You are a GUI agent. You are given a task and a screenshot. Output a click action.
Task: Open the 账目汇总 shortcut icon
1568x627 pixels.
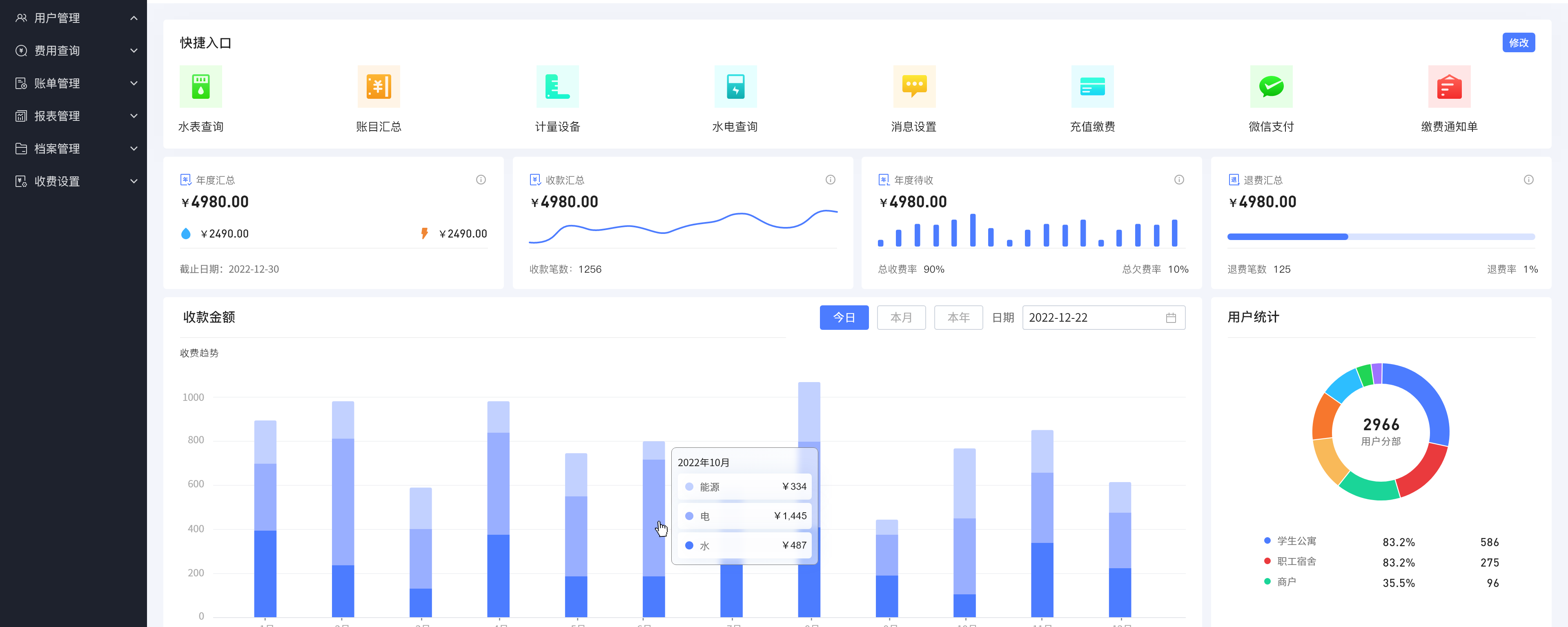click(x=379, y=87)
